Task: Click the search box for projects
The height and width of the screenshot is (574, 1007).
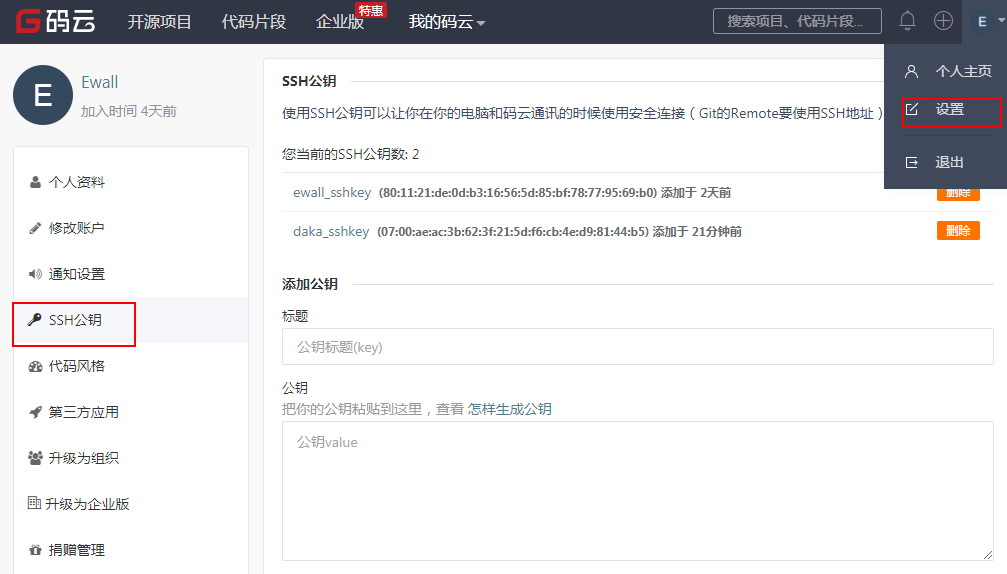Action: pyautogui.click(x=797, y=21)
